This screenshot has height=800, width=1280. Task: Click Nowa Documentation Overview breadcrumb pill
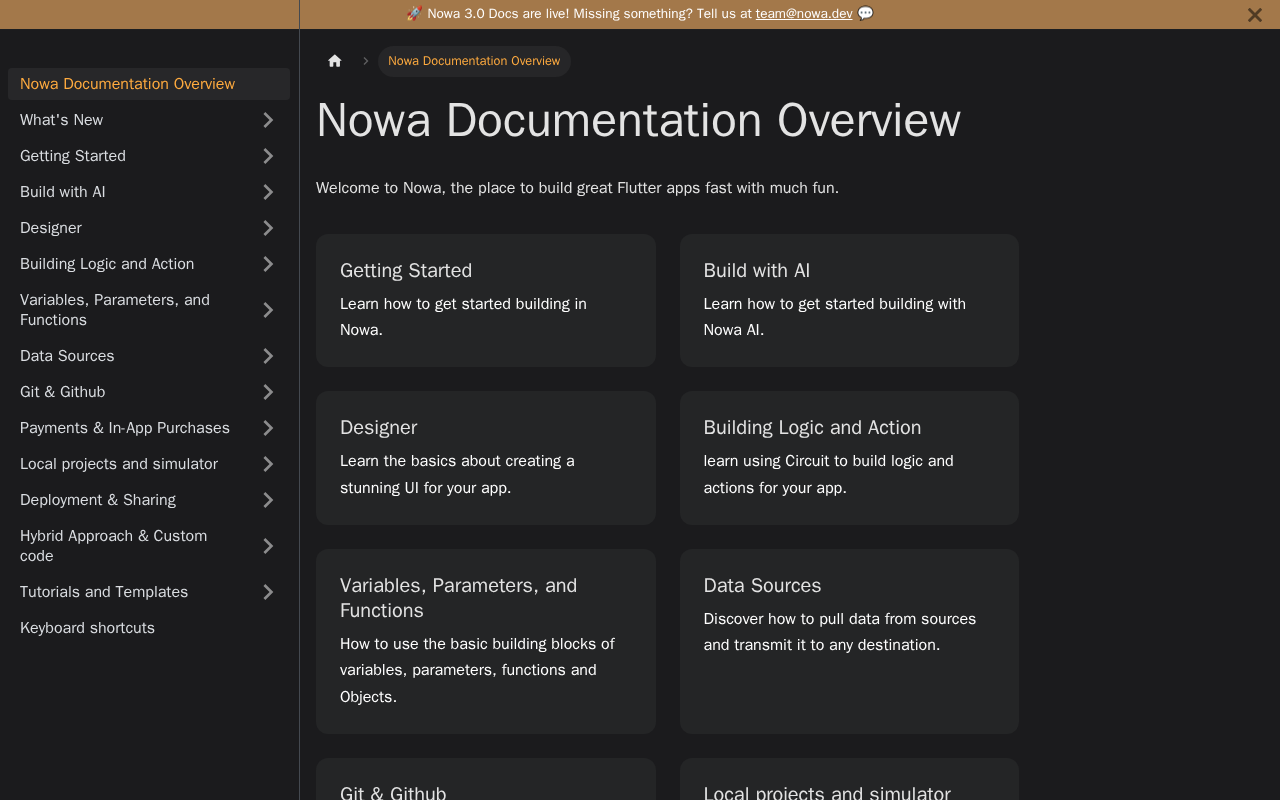point(474,61)
